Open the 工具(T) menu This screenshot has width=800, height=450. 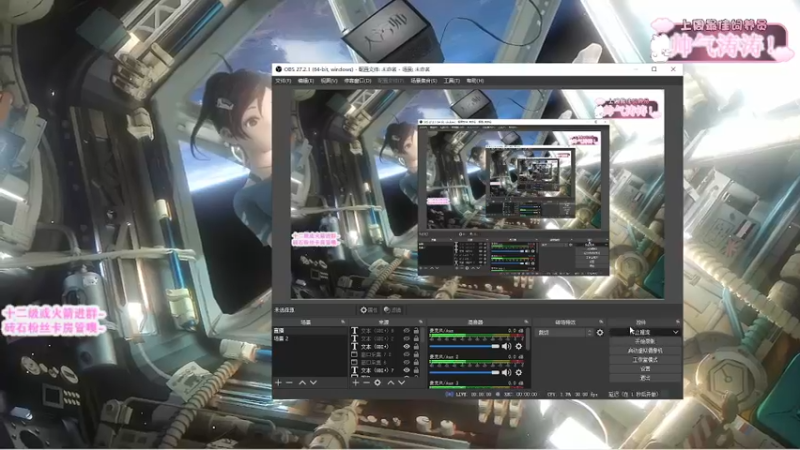tap(452, 81)
